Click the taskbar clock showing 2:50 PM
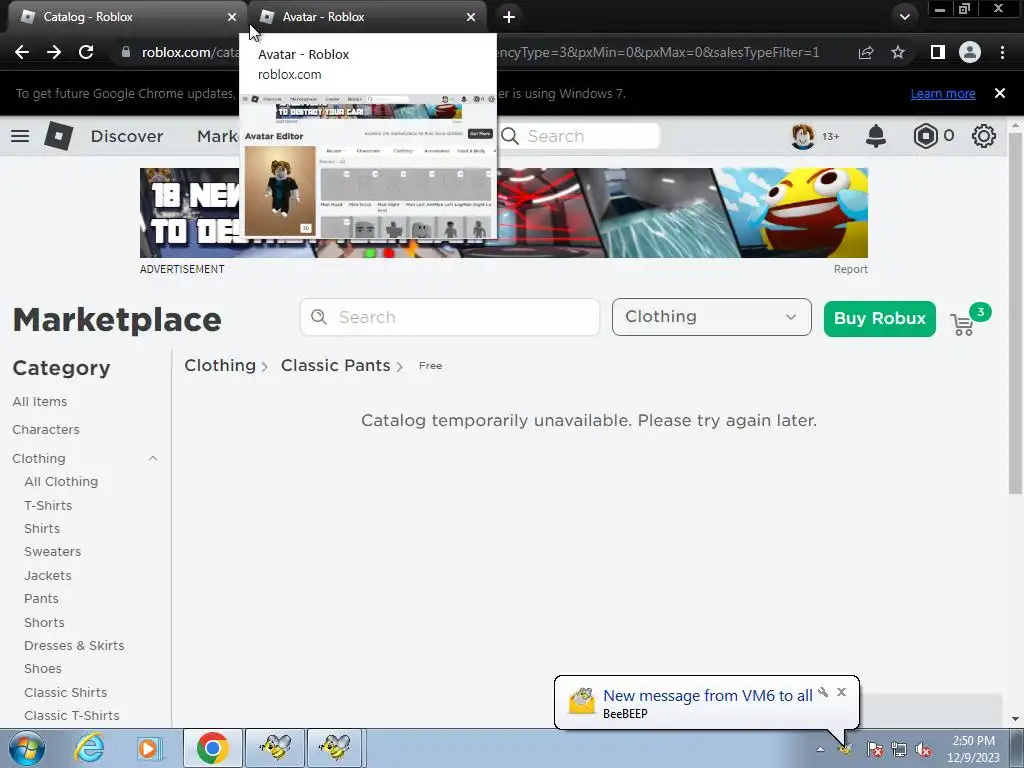The height and width of the screenshot is (768, 1024). click(973, 749)
